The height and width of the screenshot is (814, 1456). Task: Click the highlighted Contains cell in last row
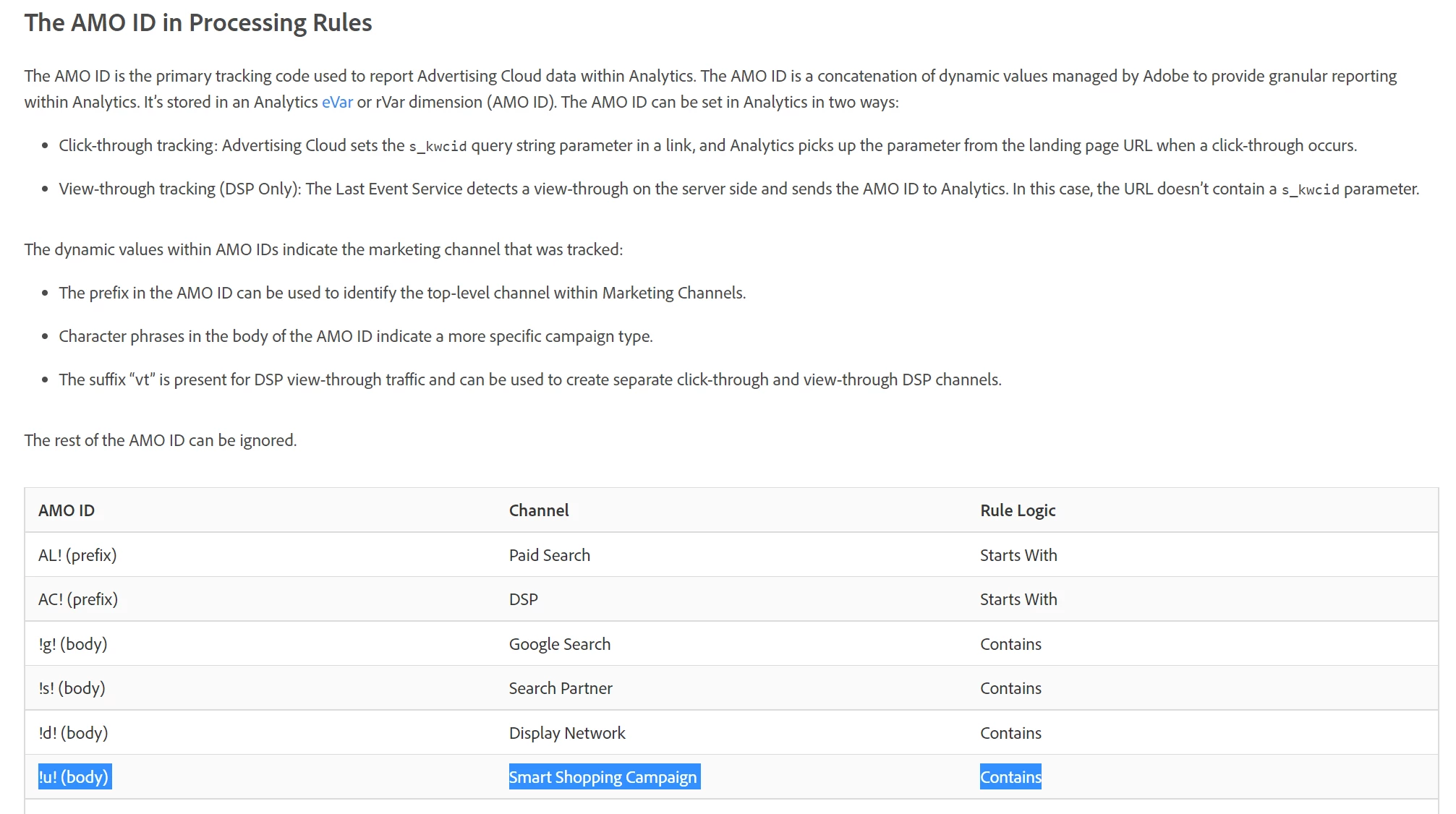[x=1010, y=777]
